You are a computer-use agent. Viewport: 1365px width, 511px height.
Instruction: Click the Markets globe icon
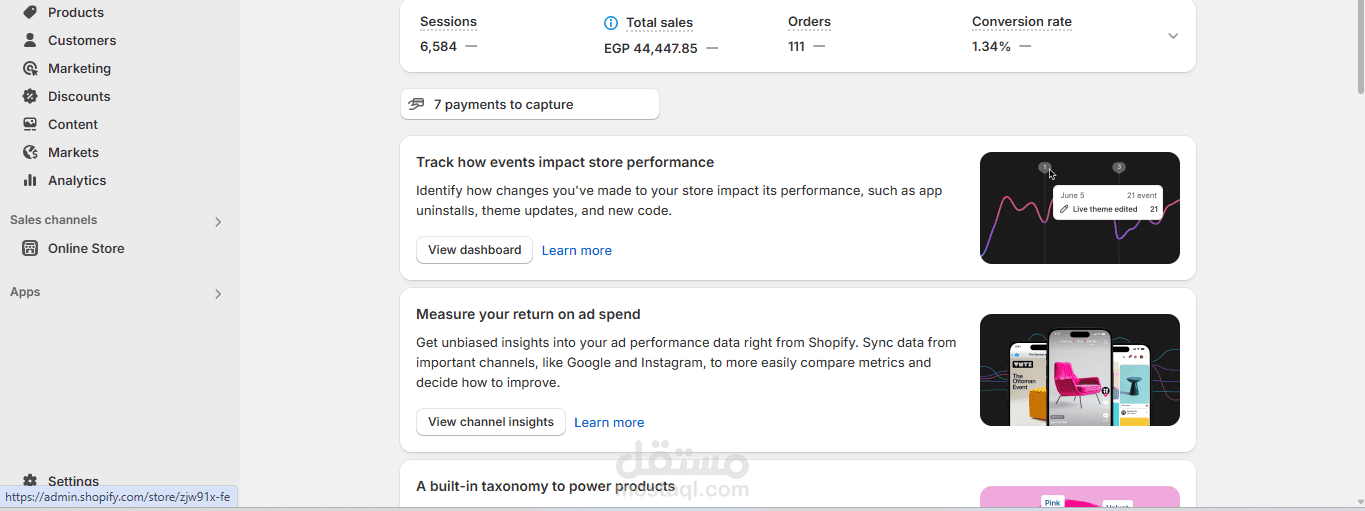tap(30, 152)
